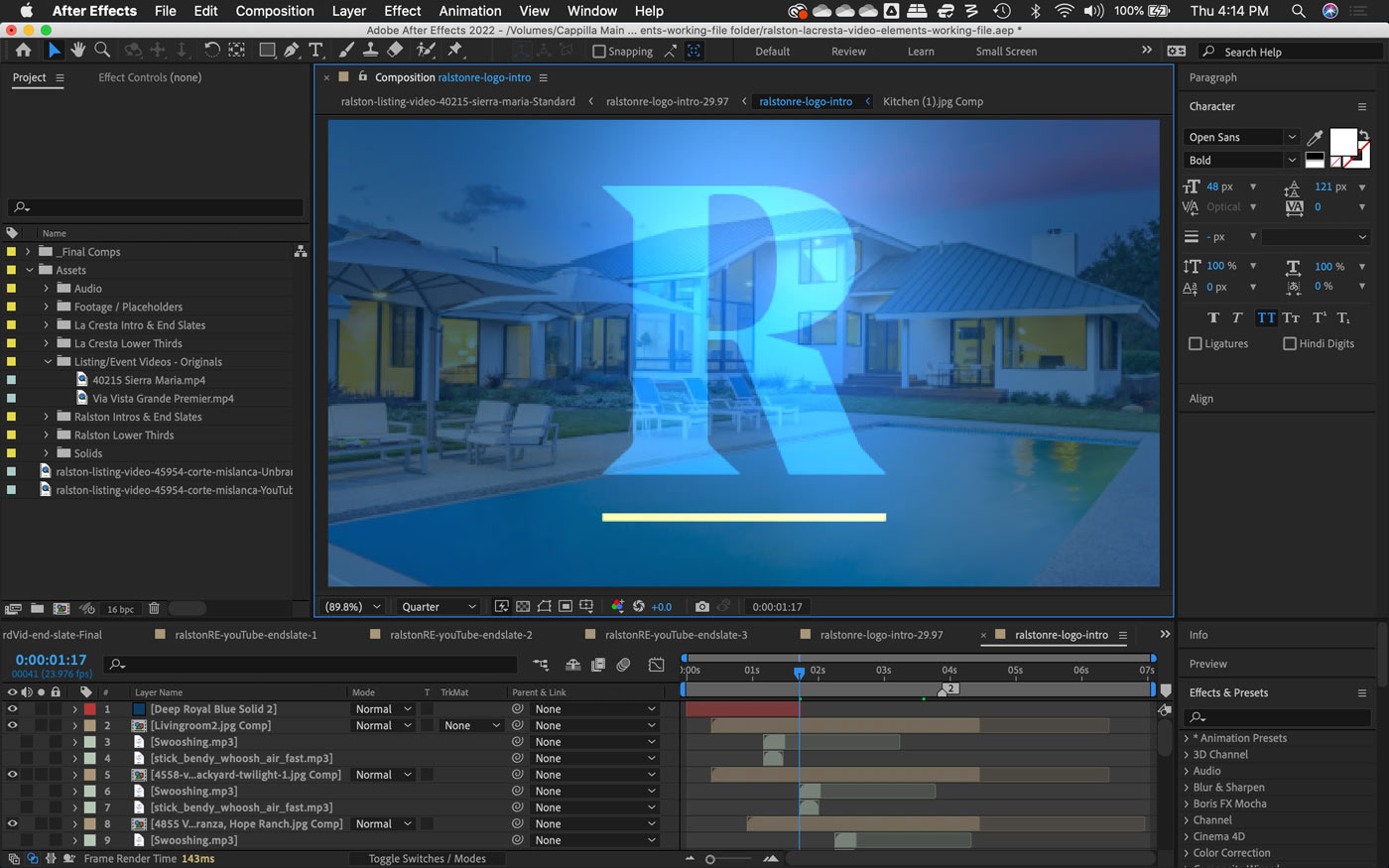Select the Zoom magnifier tool
The width and height of the screenshot is (1389, 868).
[x=102, y=50]
